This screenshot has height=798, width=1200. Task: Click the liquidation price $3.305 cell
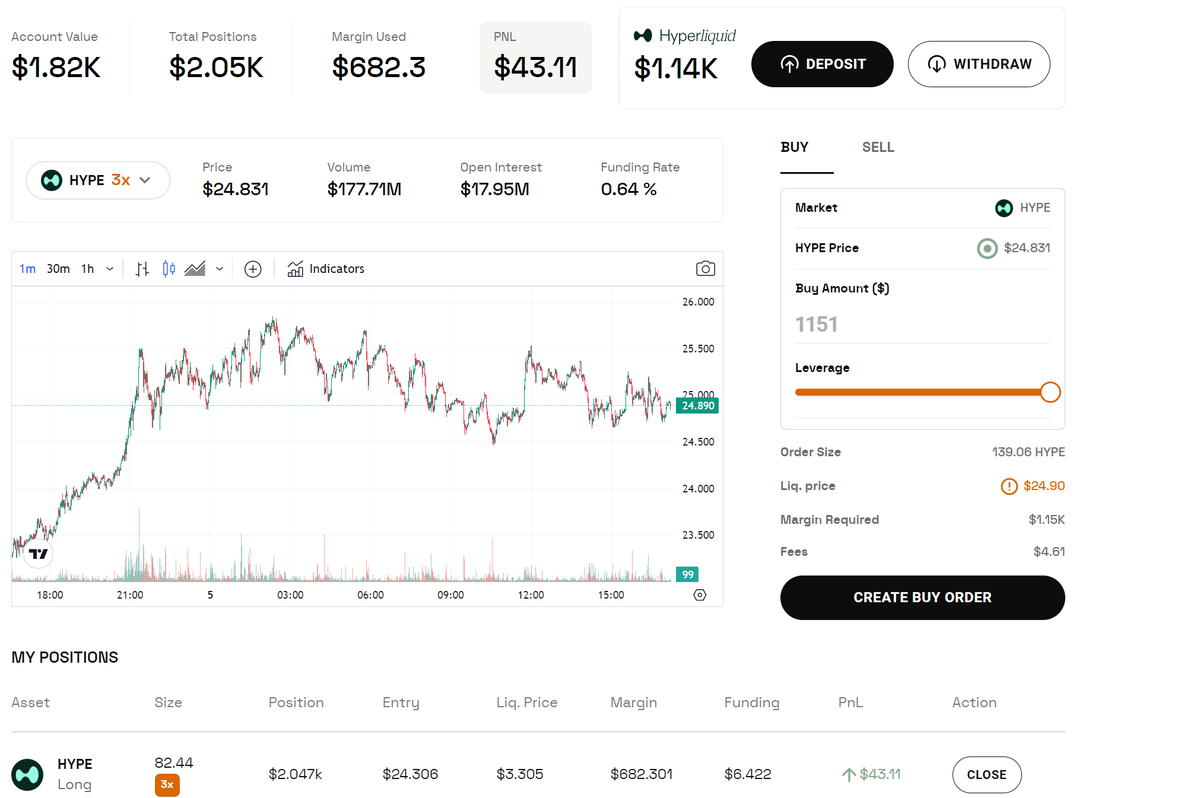[x=522, y=774]
